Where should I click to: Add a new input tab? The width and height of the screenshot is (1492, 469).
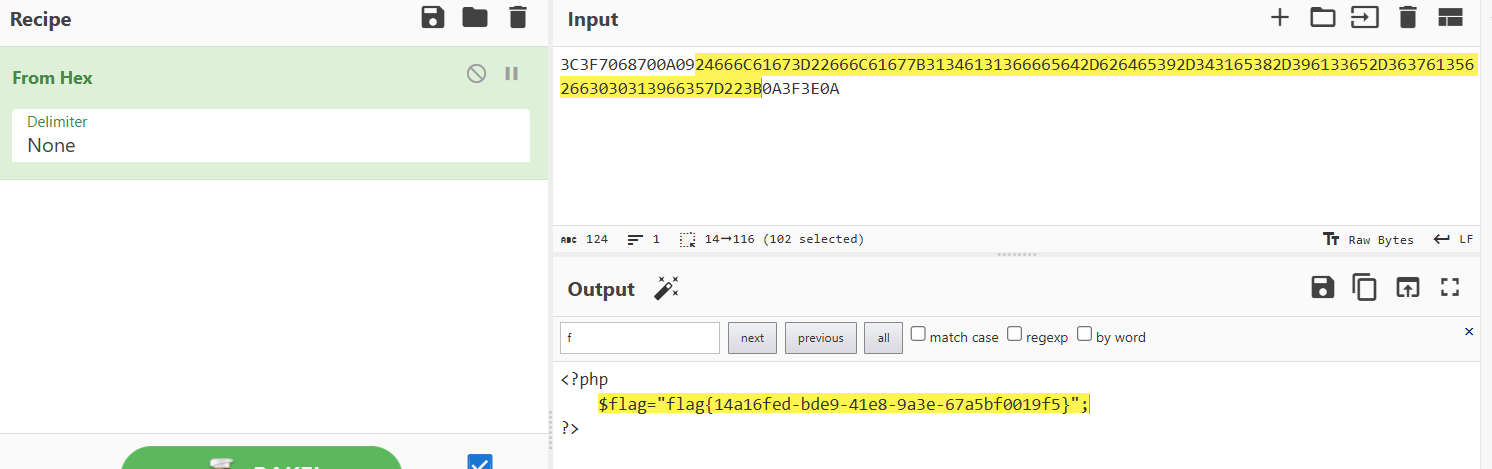click(x=1280, y=17)
